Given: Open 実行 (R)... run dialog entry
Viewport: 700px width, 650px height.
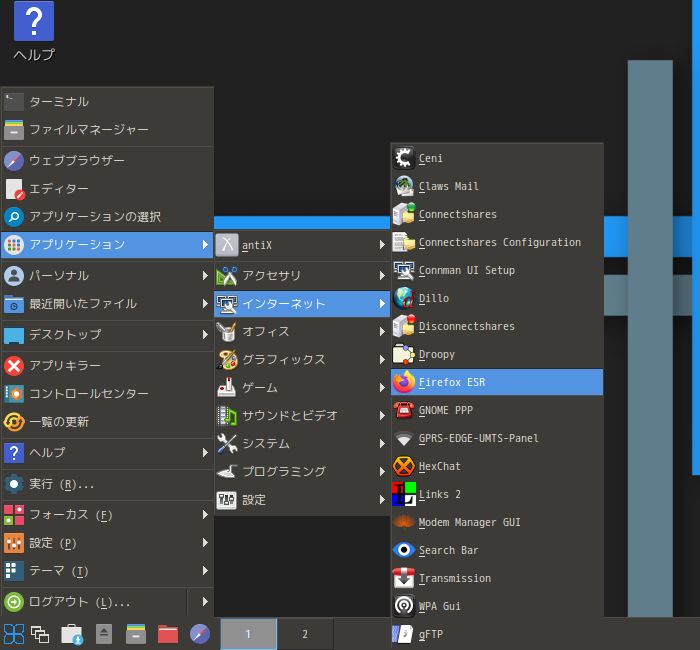Looking at the screenshot, I should [x=107, y=484].
